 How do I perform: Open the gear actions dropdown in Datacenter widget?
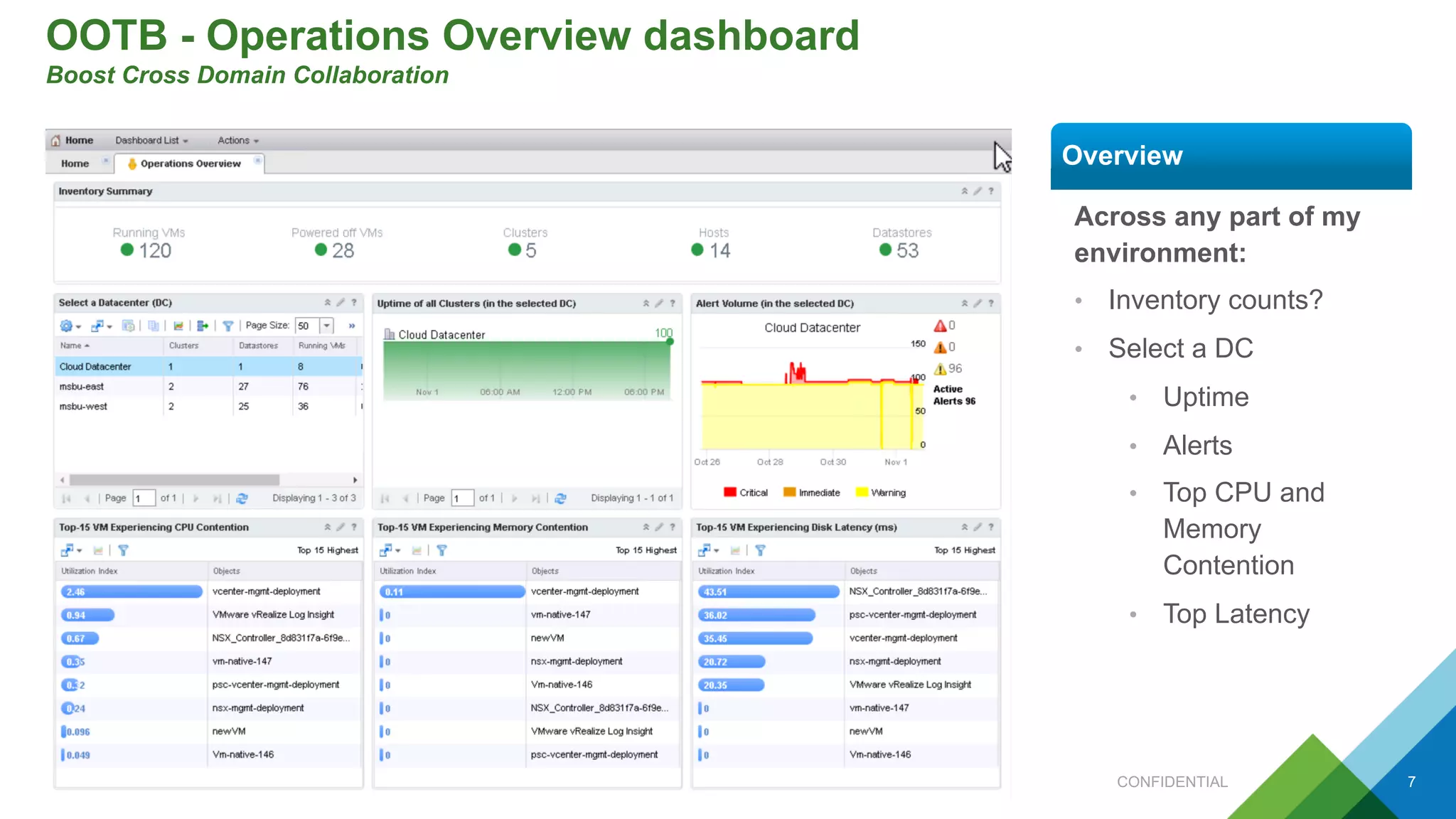tap(70, 326)
